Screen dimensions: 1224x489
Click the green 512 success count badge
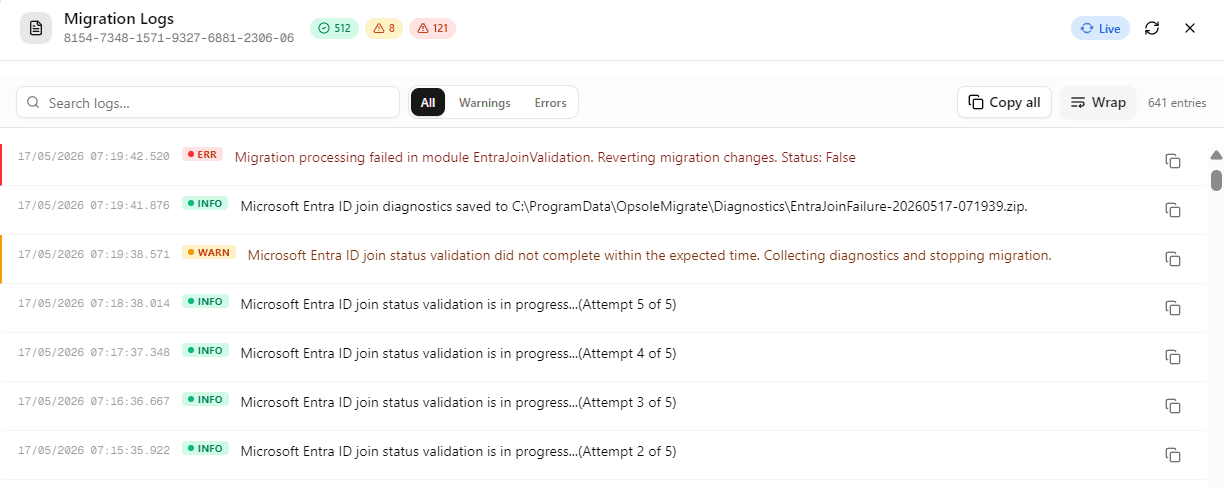coord(335,28)
